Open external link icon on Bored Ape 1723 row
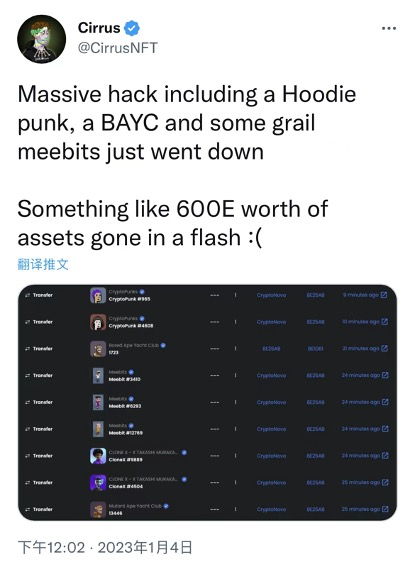 coord(385,348)
